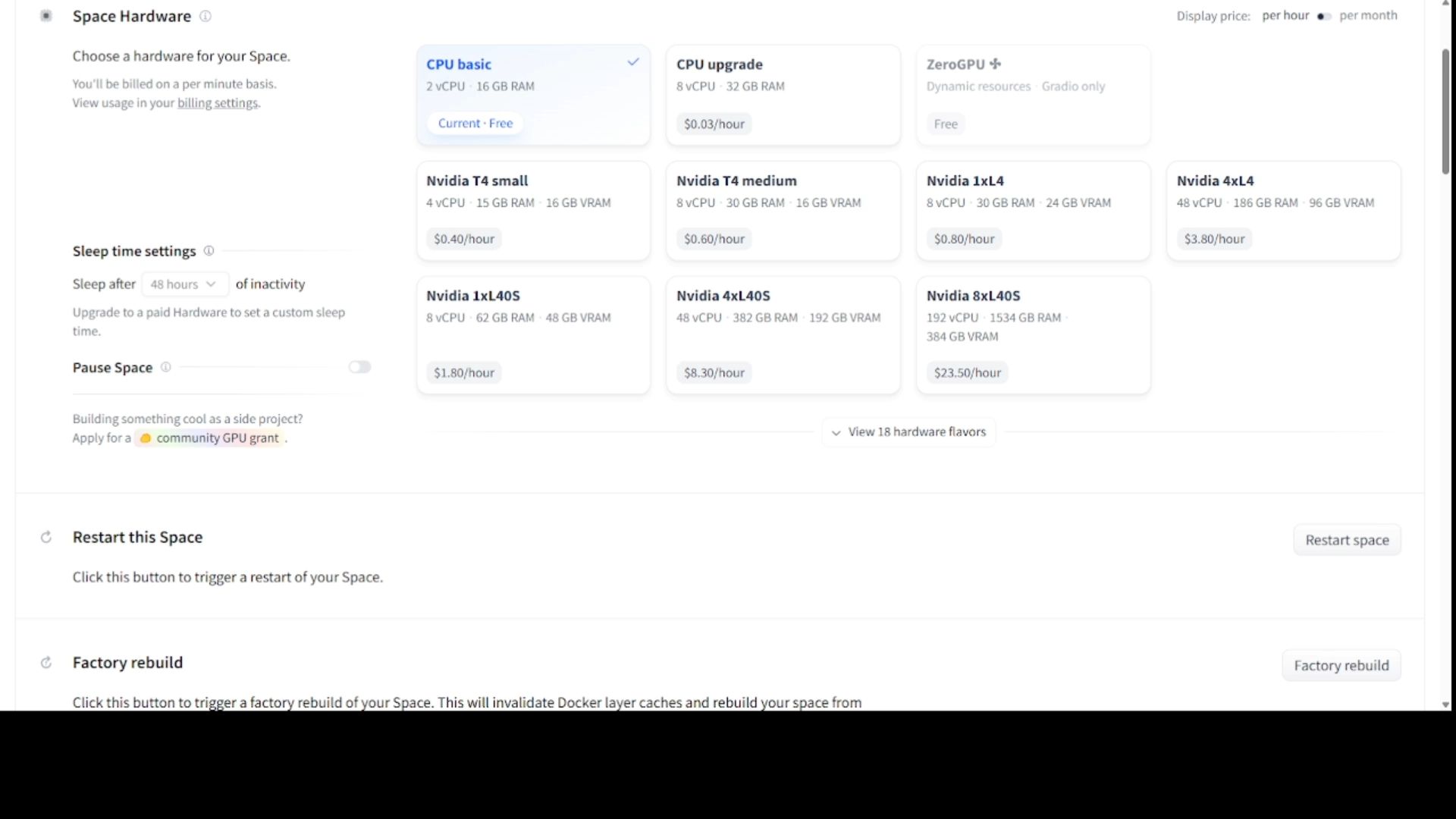Click the Current · Free badge
The image size is (1456, 819).
tap(475, 124)
